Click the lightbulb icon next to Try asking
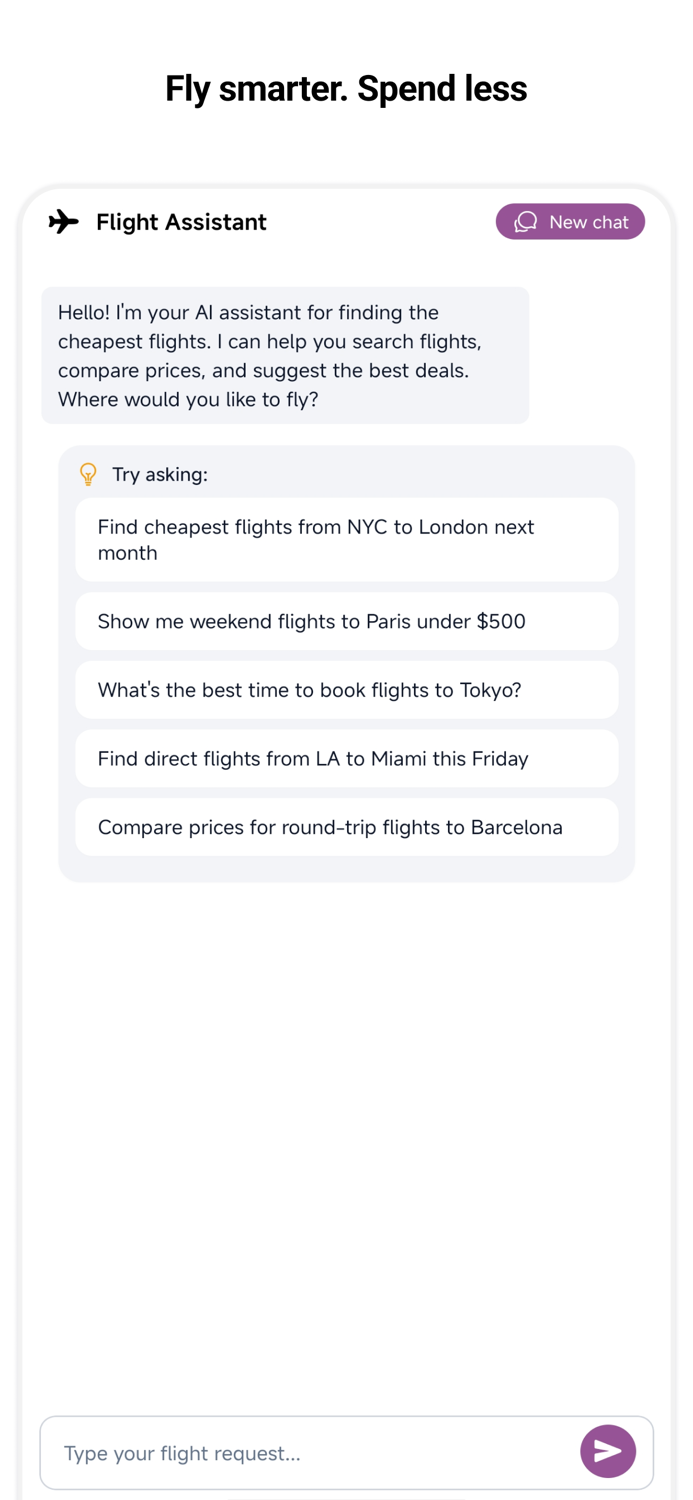 tap(88, 474)
